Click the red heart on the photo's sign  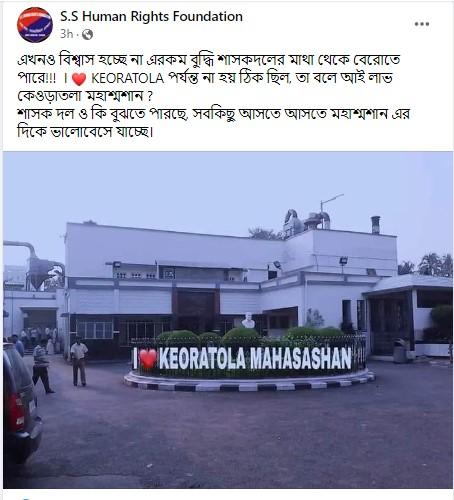(148, 359)
